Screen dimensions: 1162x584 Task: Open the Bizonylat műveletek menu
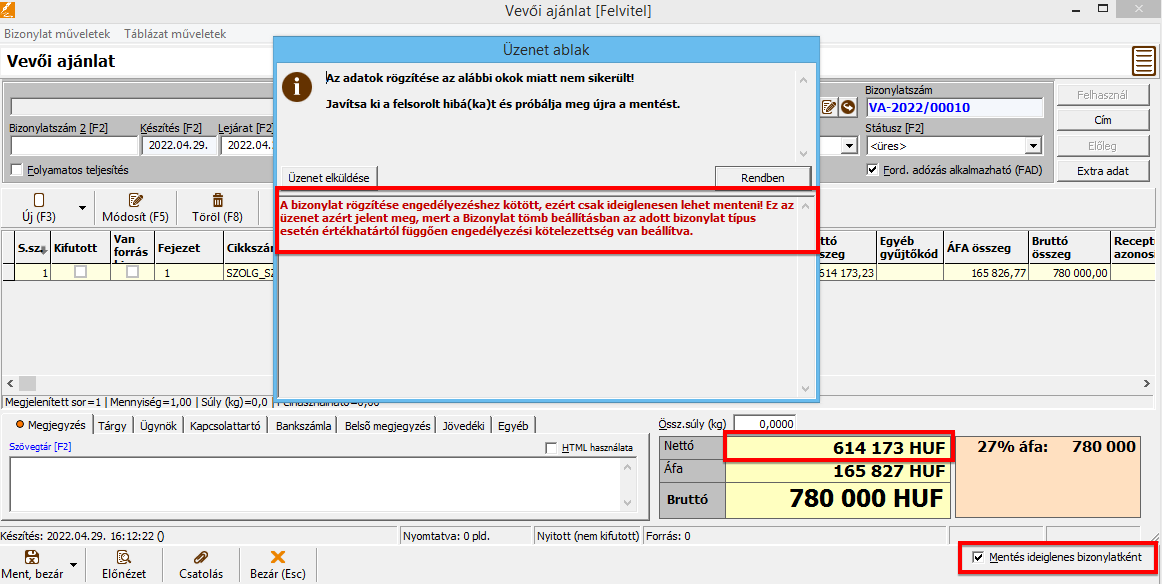click(57, 34)
